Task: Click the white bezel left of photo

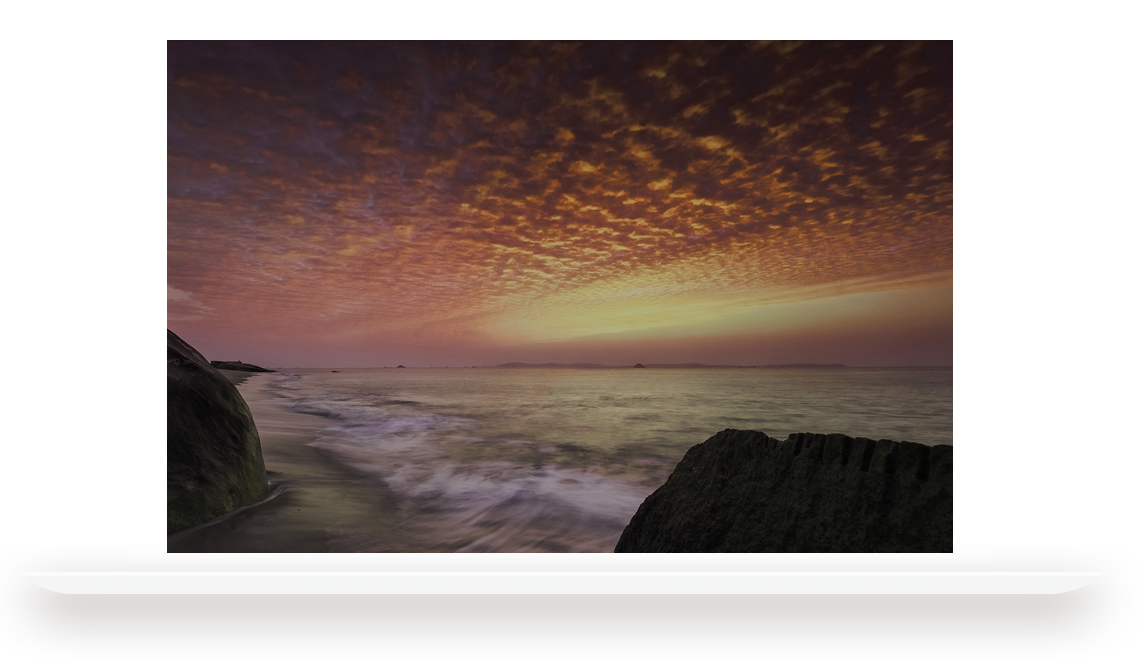Action: [x=147, y=300]
